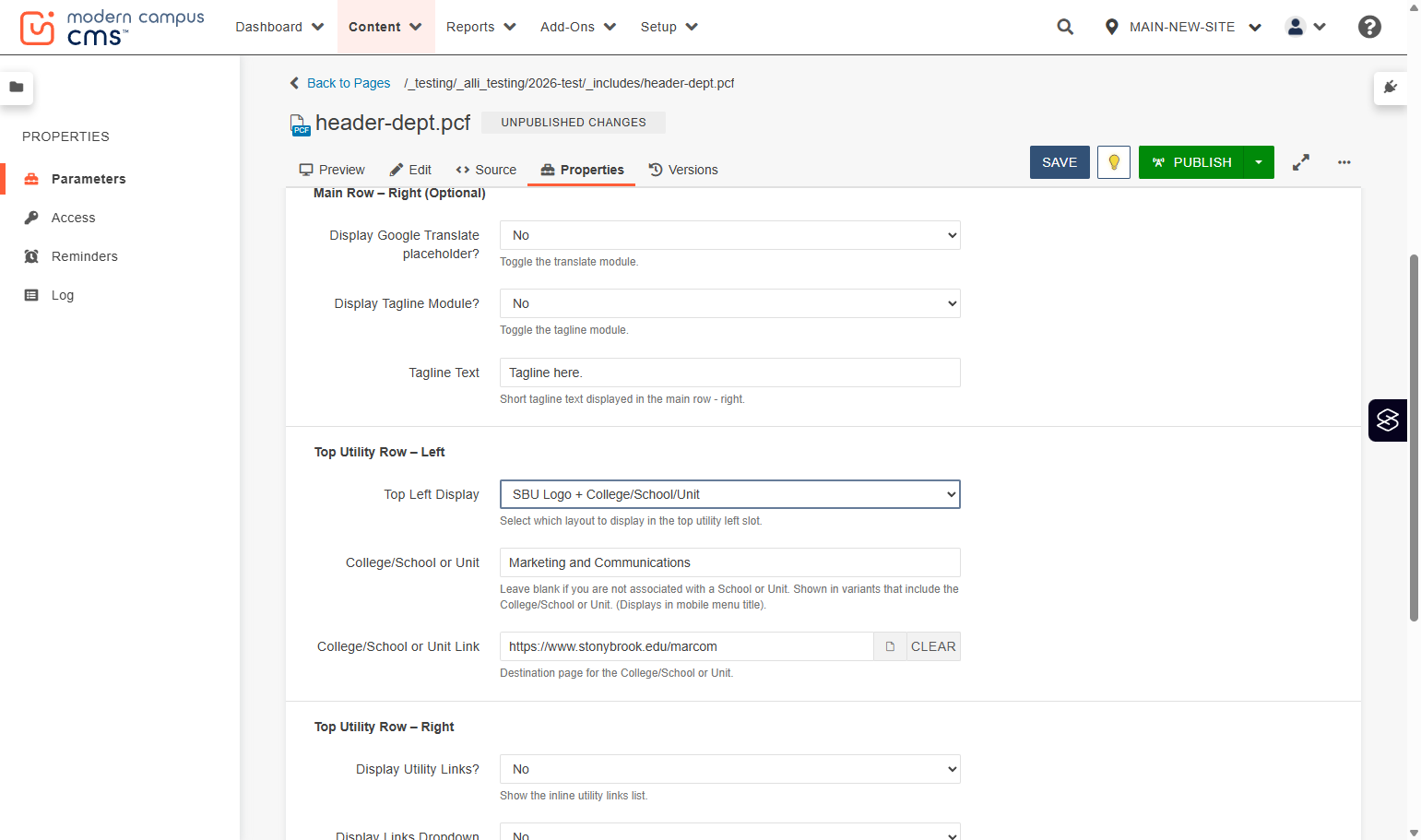Click the 'Top Utility Row – Right' heading
Screen dimensions: 1421x840
tap(384, 727)
